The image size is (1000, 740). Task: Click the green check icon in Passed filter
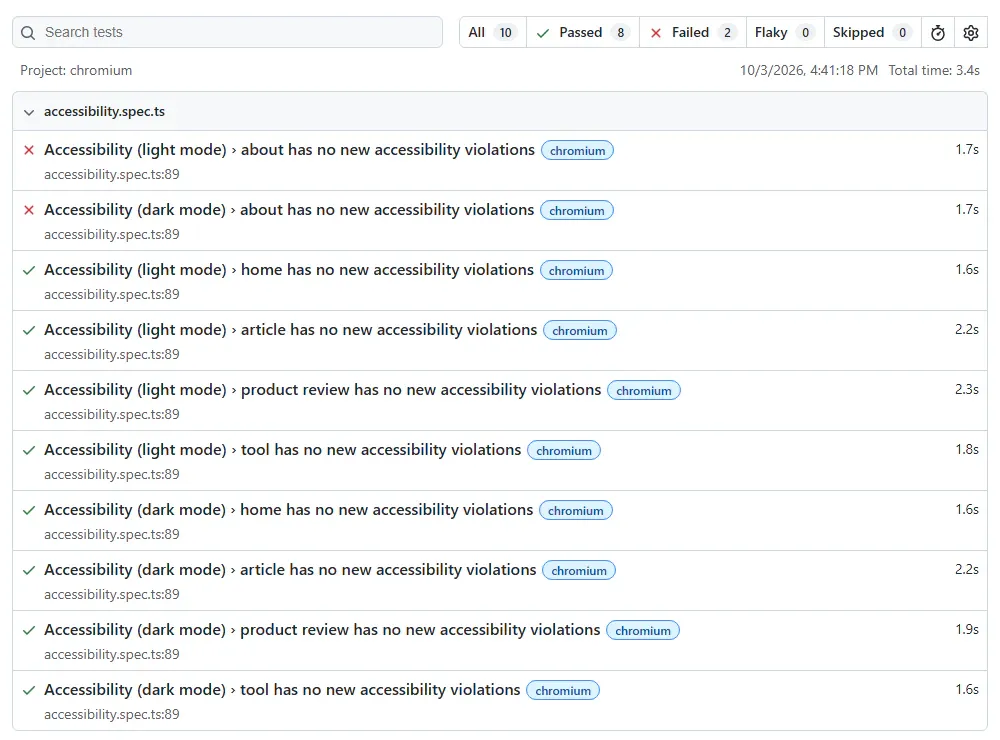(x=543, y=33)
